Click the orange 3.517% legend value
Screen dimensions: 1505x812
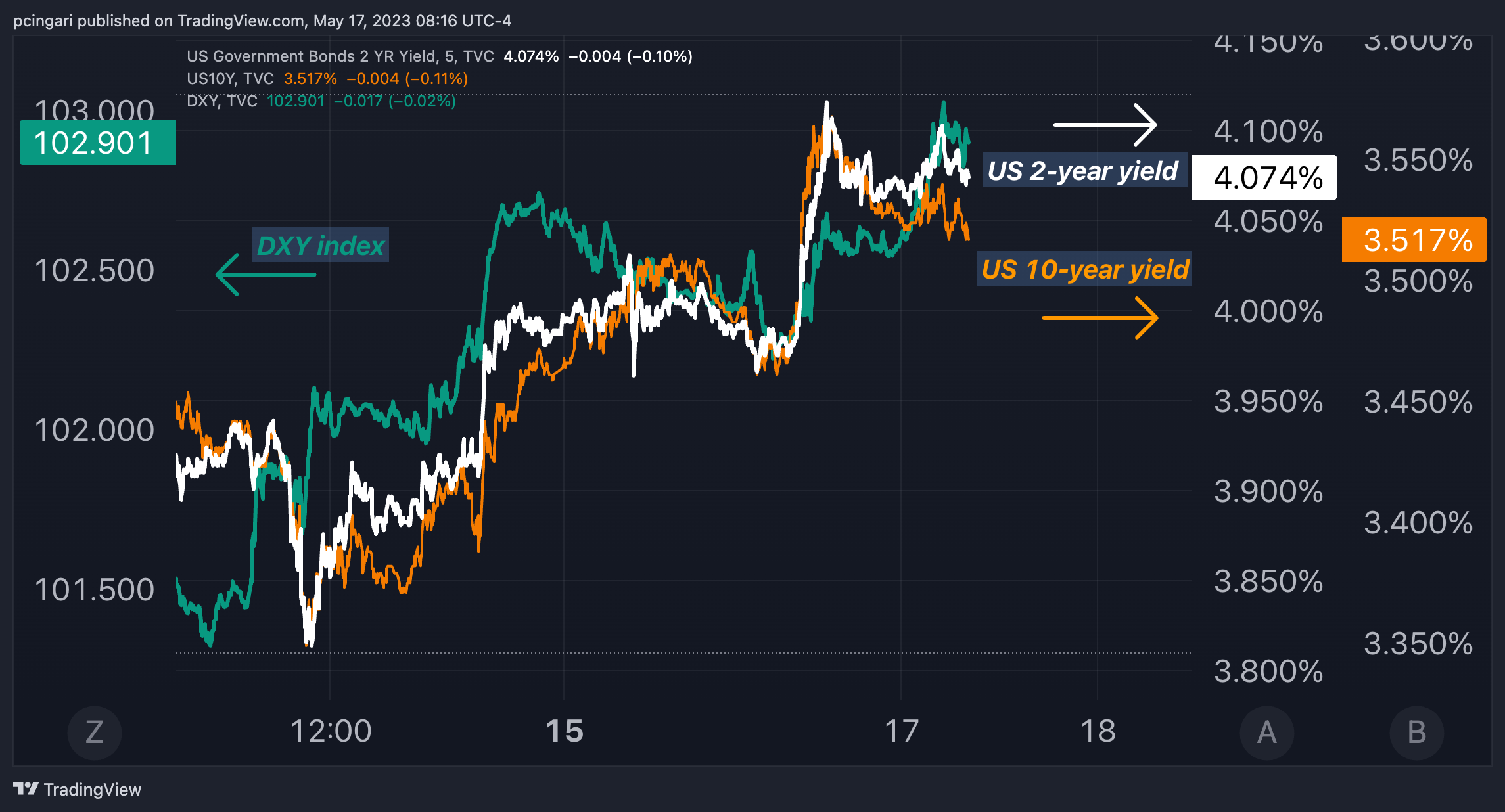pyautogui.click(x=310, y=79)
